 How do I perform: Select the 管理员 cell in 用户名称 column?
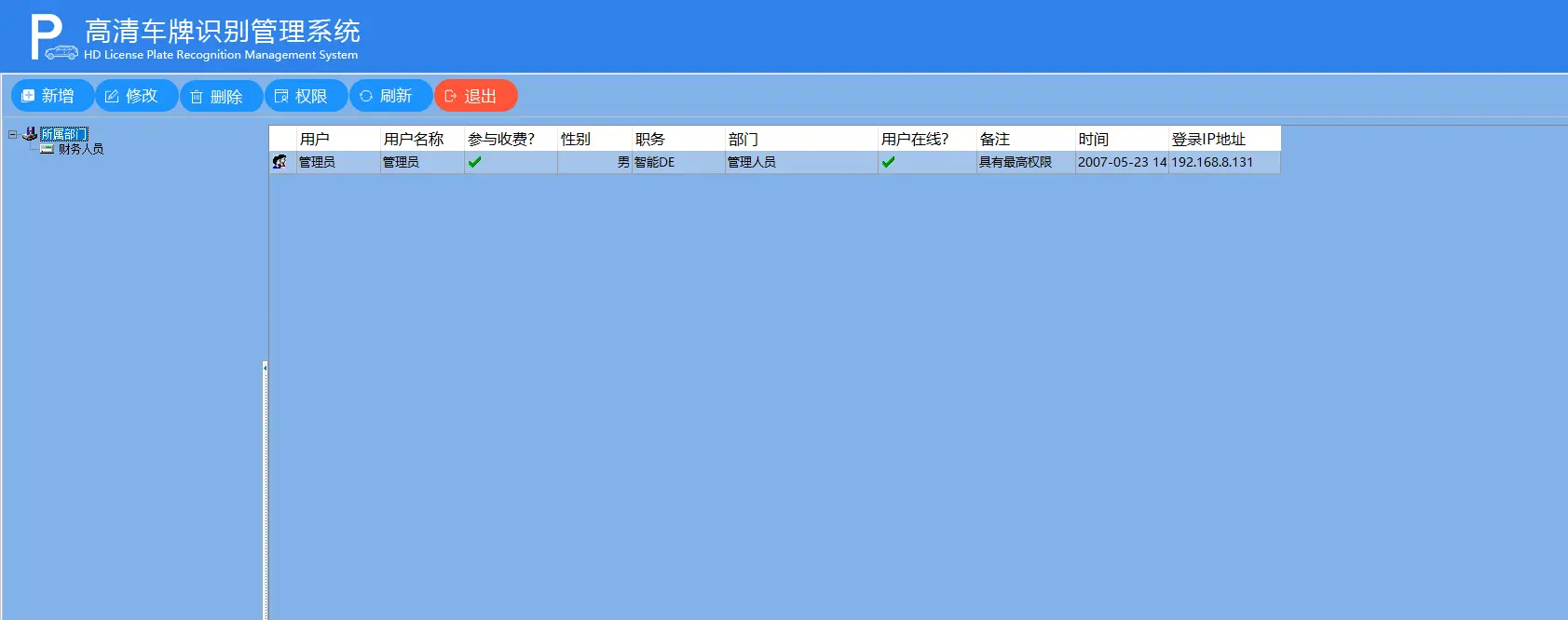(423, 162)
